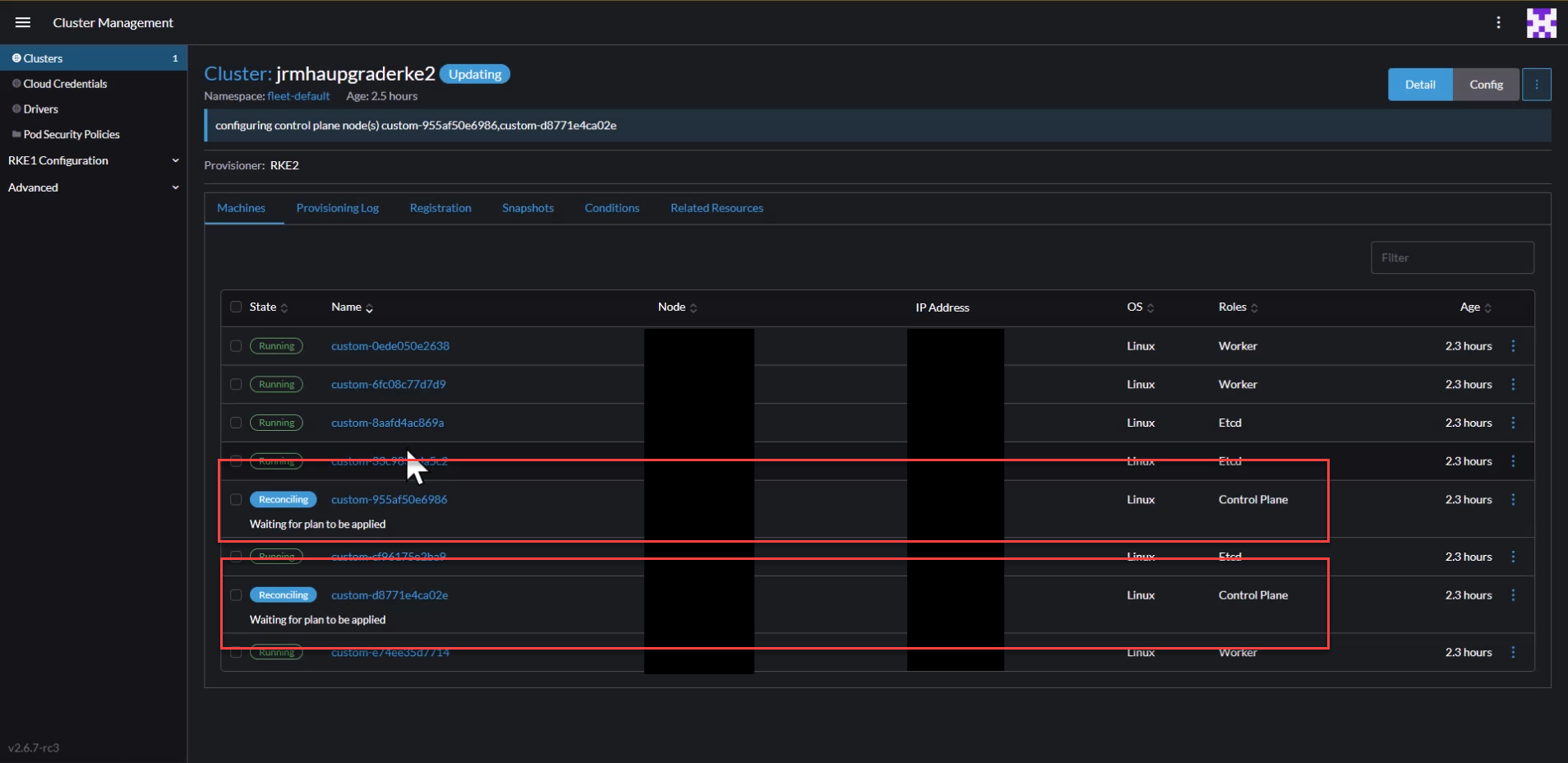The image size is (1568, 763).
Task: Click into the Filter input field
Action: [1451, 257]
